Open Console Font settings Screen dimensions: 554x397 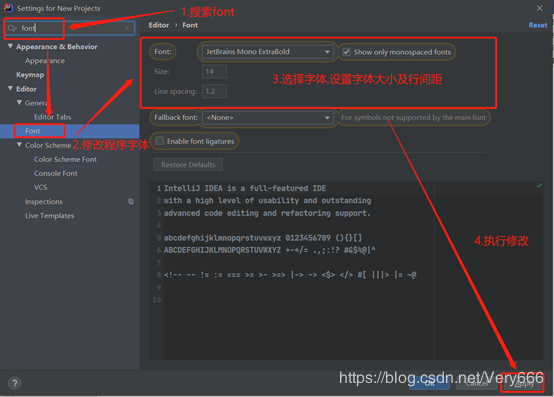click(56, 173)
